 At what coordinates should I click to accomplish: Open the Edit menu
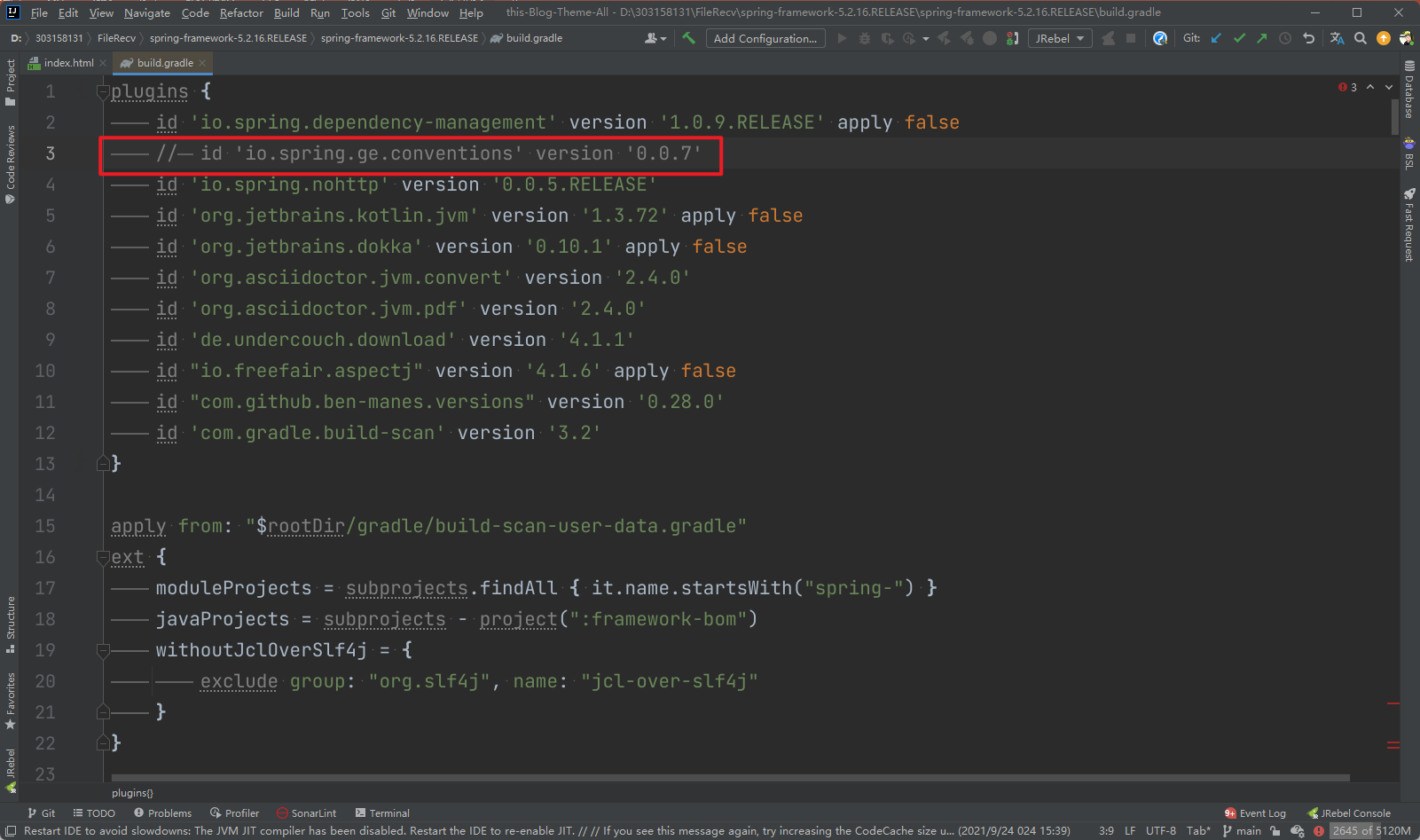click(x=68, y=12)
